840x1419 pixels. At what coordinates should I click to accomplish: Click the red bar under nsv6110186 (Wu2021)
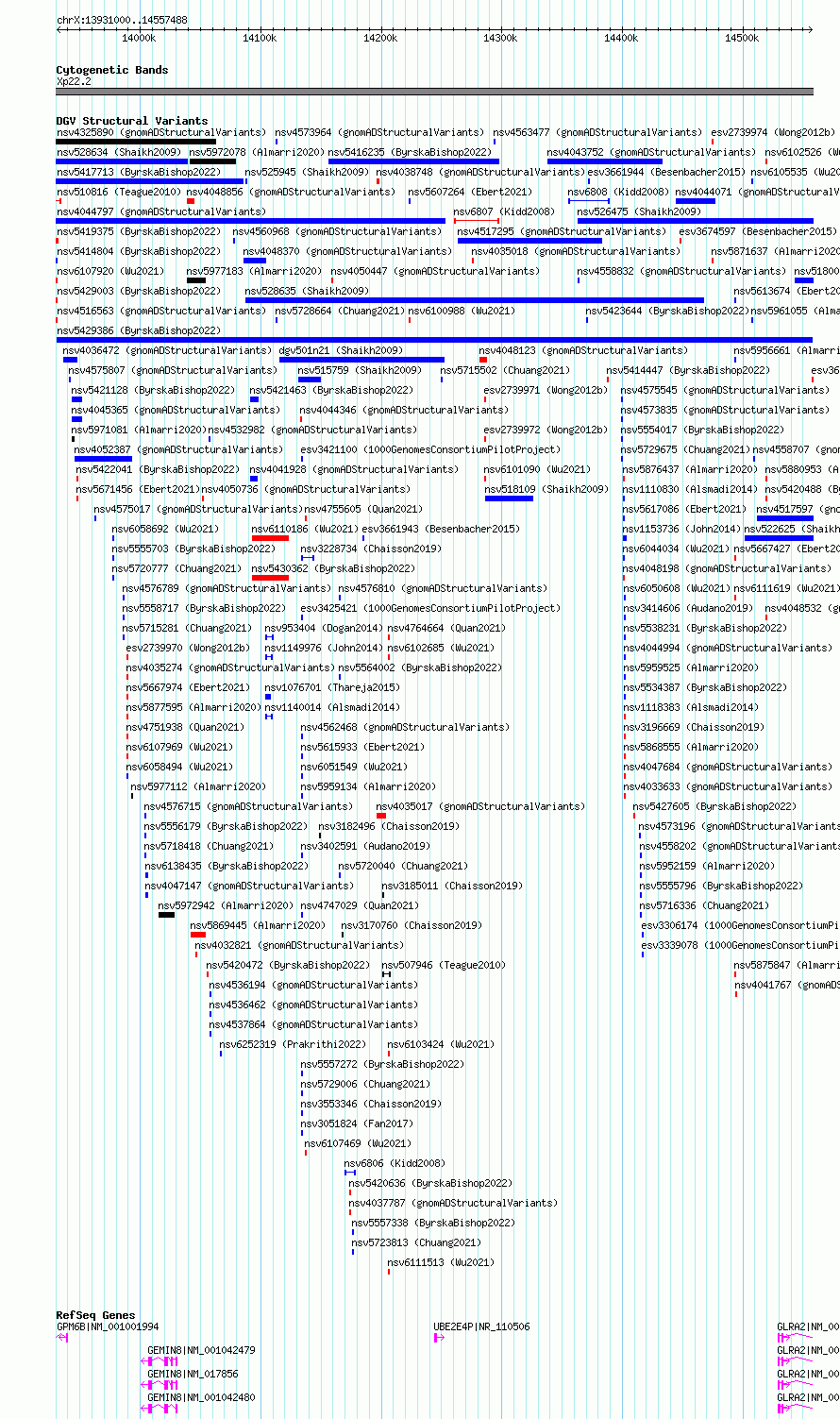270,538
